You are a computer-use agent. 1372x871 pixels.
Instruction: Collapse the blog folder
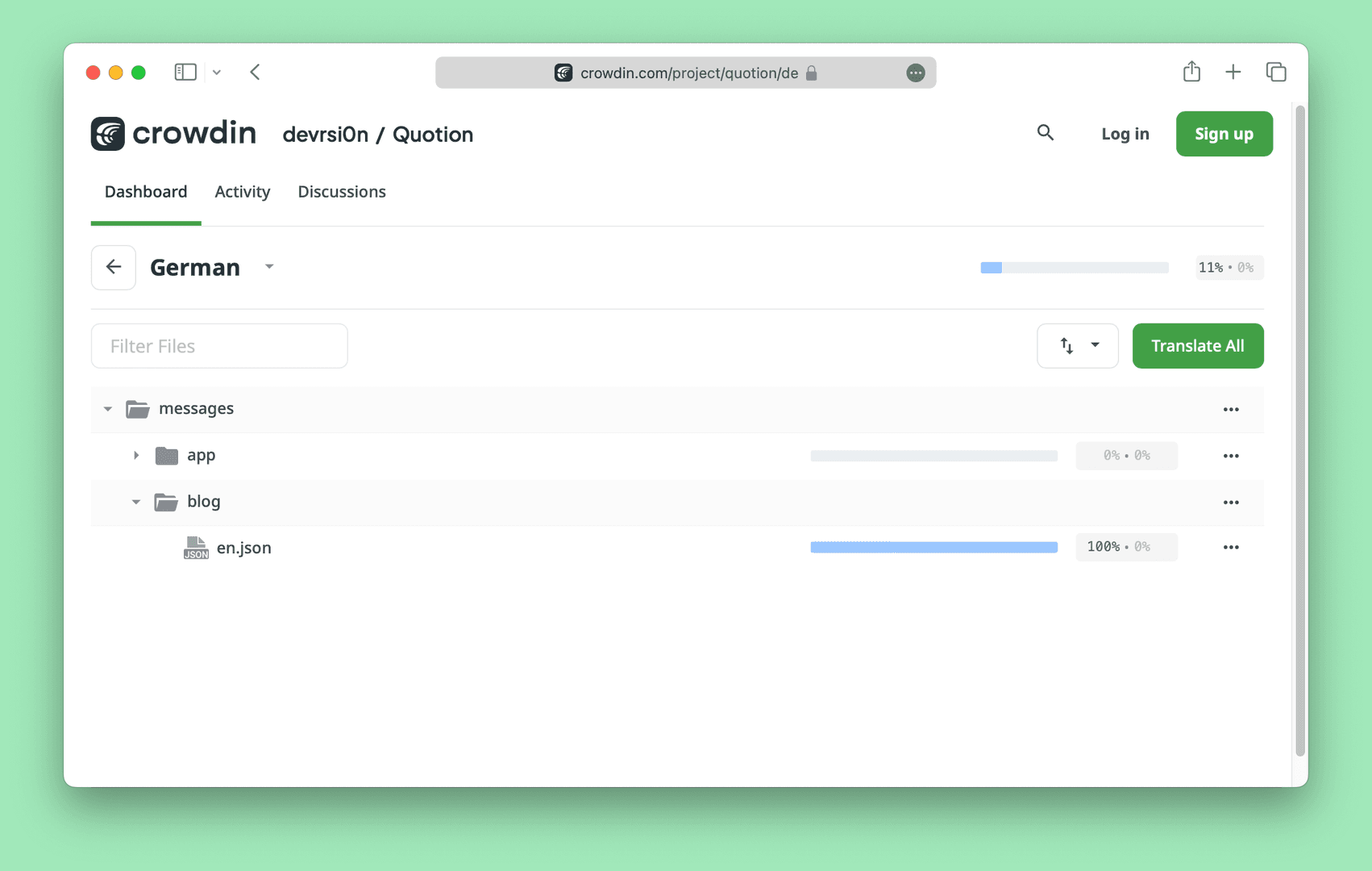tap(136, 502)
